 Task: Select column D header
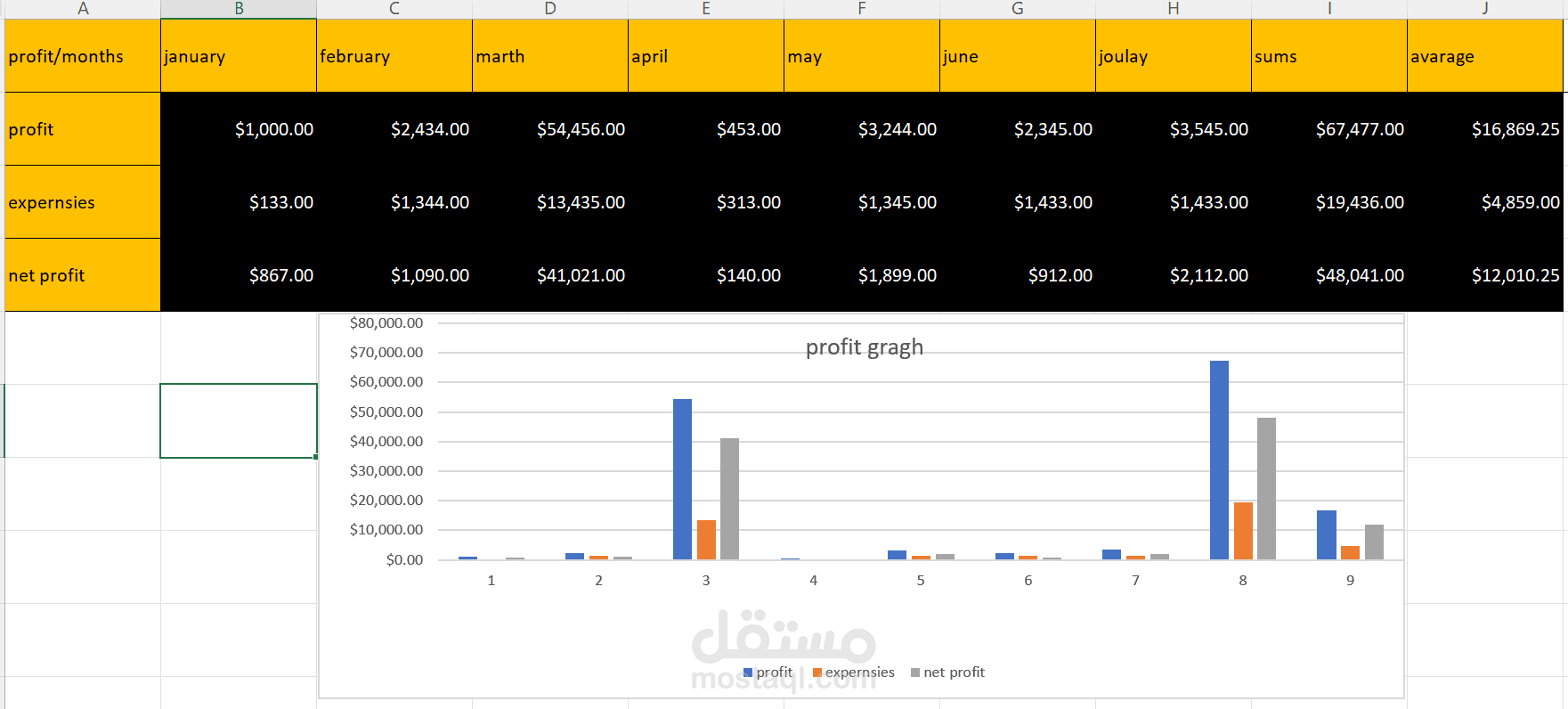pos(550,9)
